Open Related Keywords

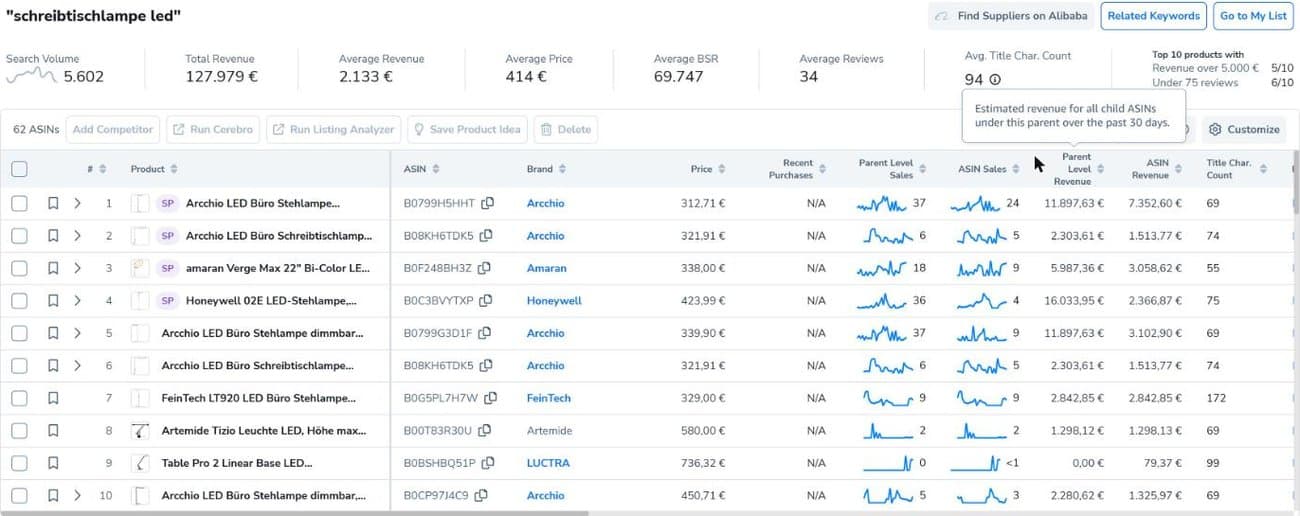coord(1153,16)
